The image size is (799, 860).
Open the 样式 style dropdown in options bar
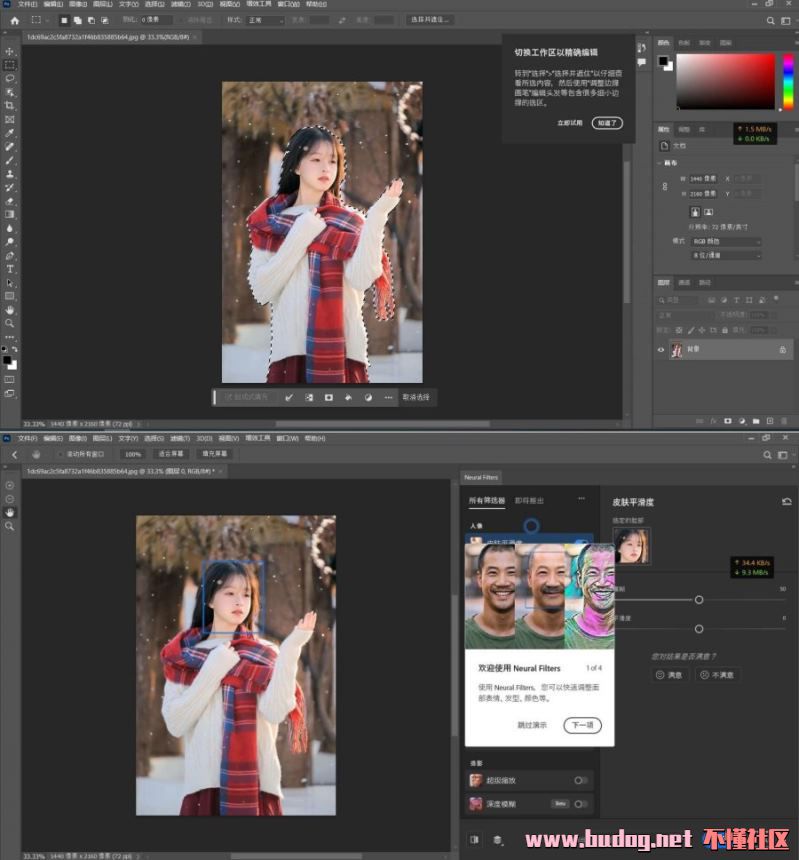click(265, 20)
